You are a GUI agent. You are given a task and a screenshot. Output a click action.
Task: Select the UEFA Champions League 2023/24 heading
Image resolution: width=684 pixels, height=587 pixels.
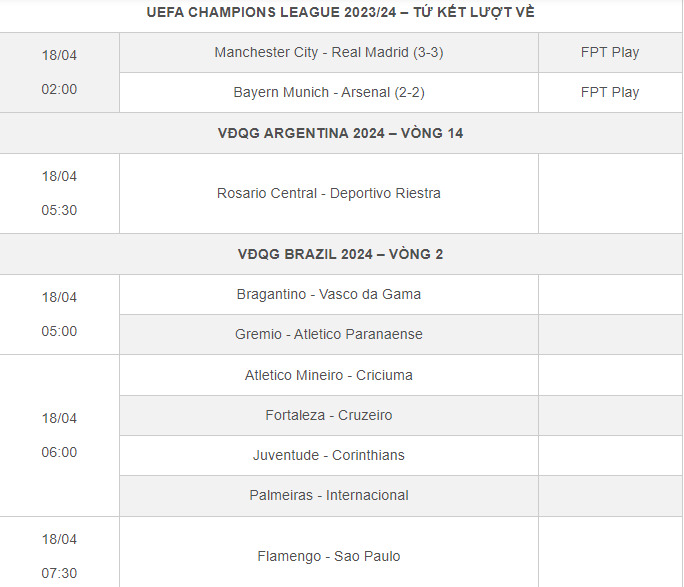340,12
